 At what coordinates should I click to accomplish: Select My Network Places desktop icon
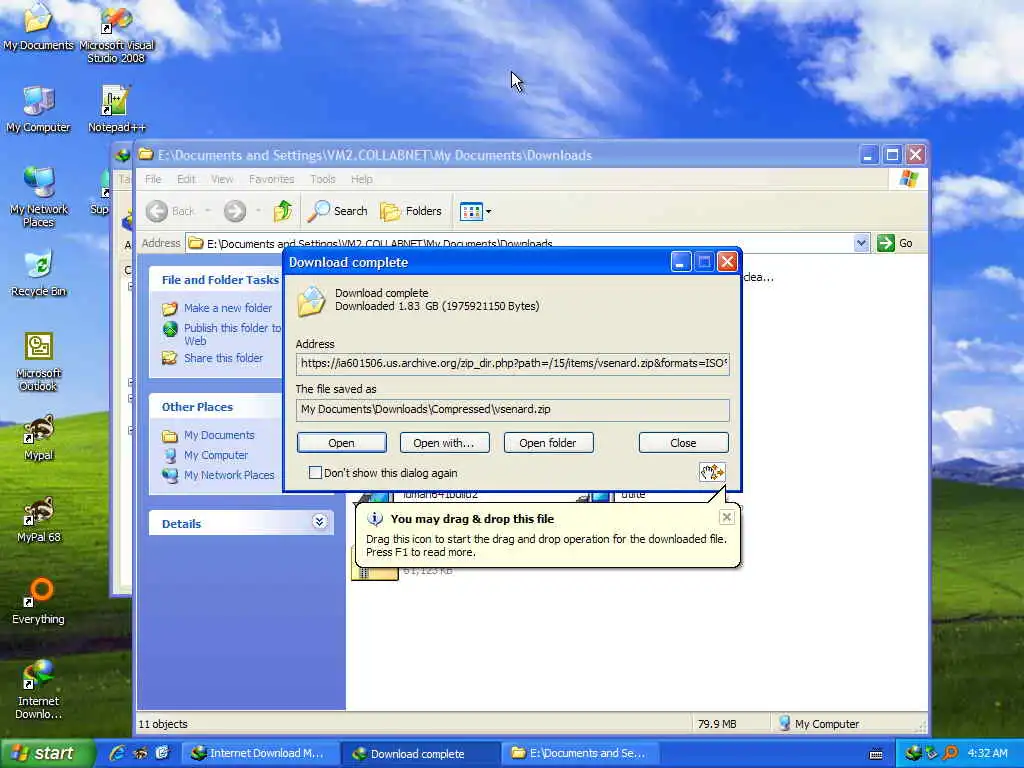39,197
